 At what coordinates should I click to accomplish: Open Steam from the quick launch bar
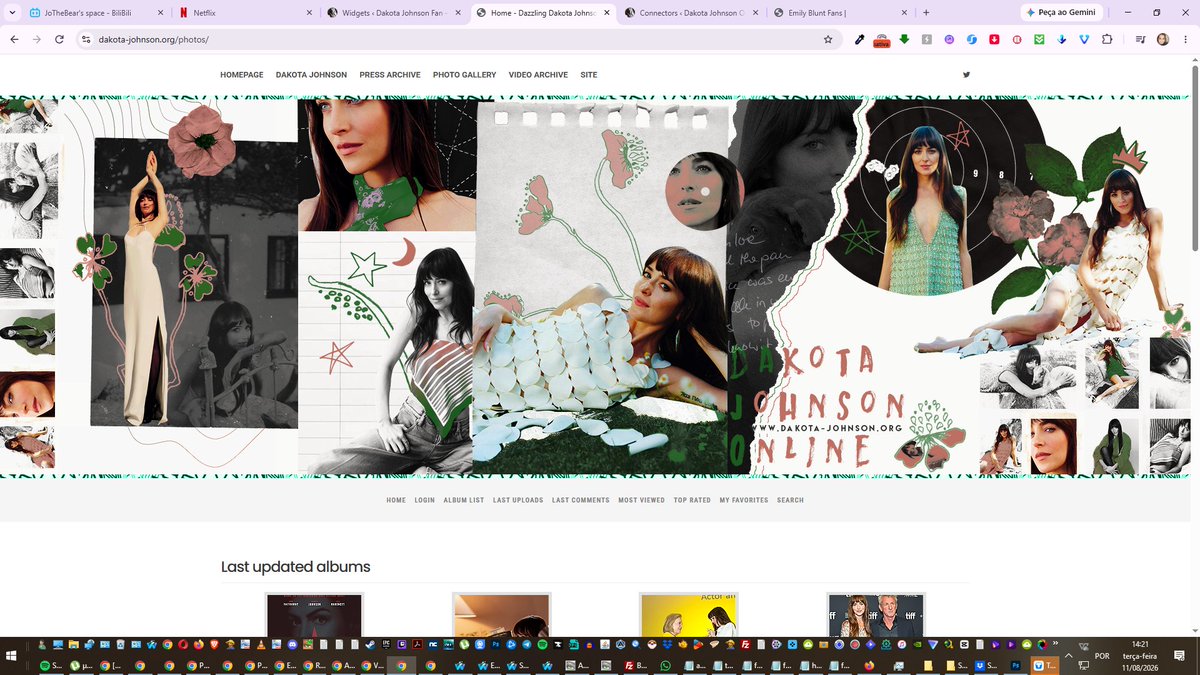[369, 644]
